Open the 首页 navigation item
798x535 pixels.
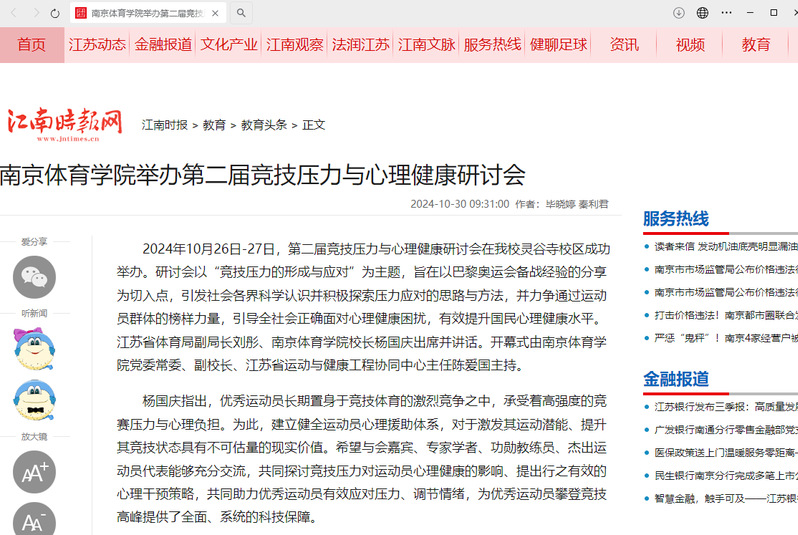tap(31, 45)
